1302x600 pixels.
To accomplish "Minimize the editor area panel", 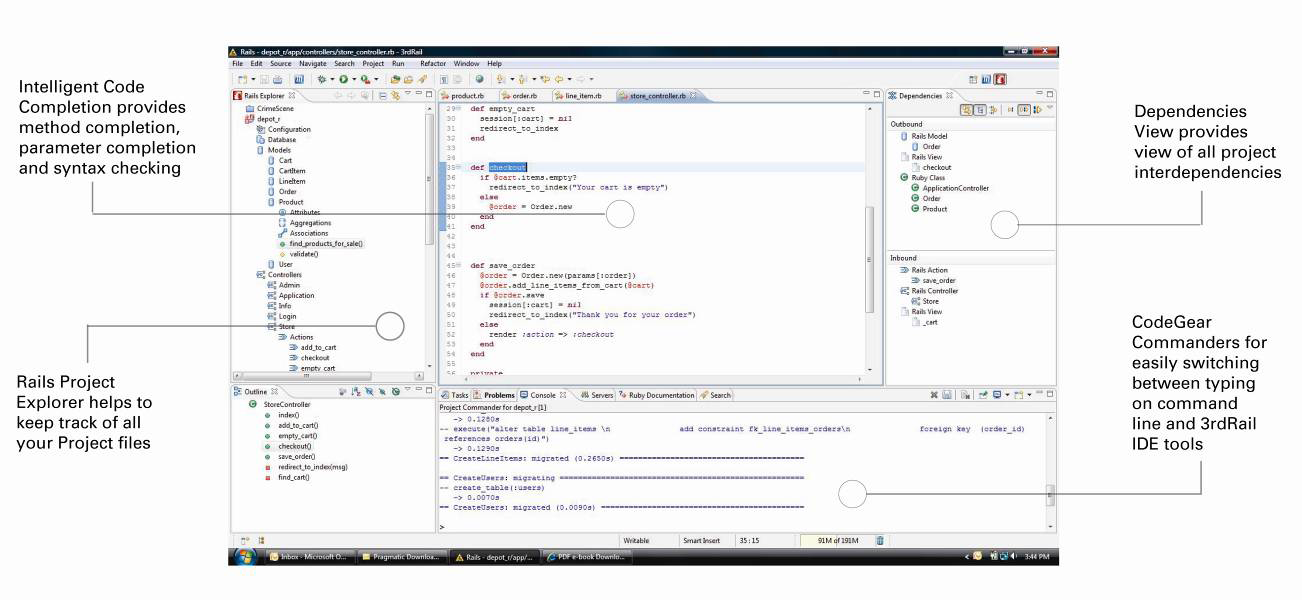I will (866, 93).
